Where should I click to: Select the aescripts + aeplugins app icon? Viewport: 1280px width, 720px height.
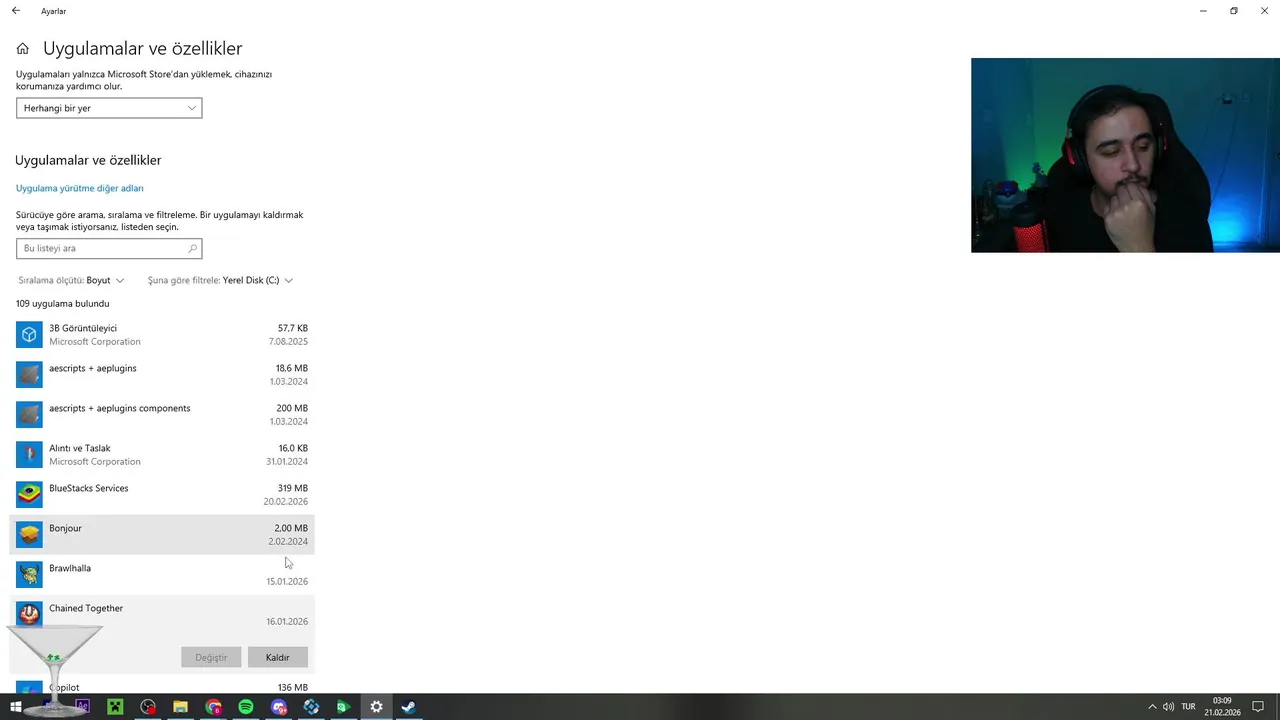pyautogui.click(x=29, y=374)
